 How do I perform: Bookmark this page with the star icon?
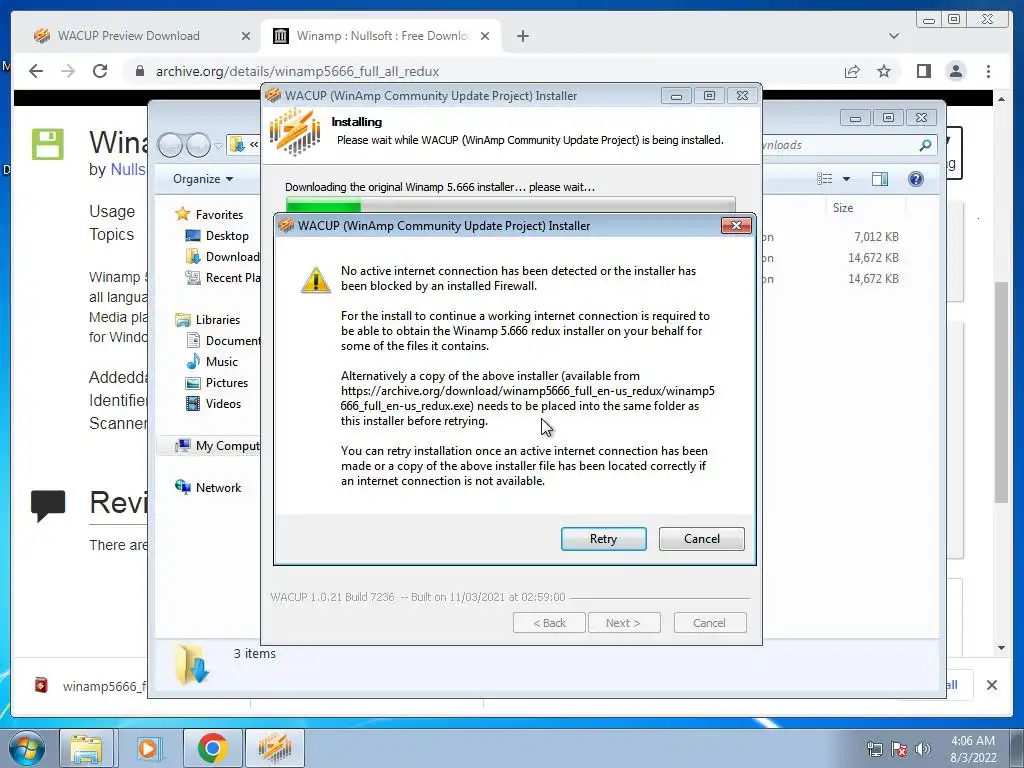click(x=884, y=71)
